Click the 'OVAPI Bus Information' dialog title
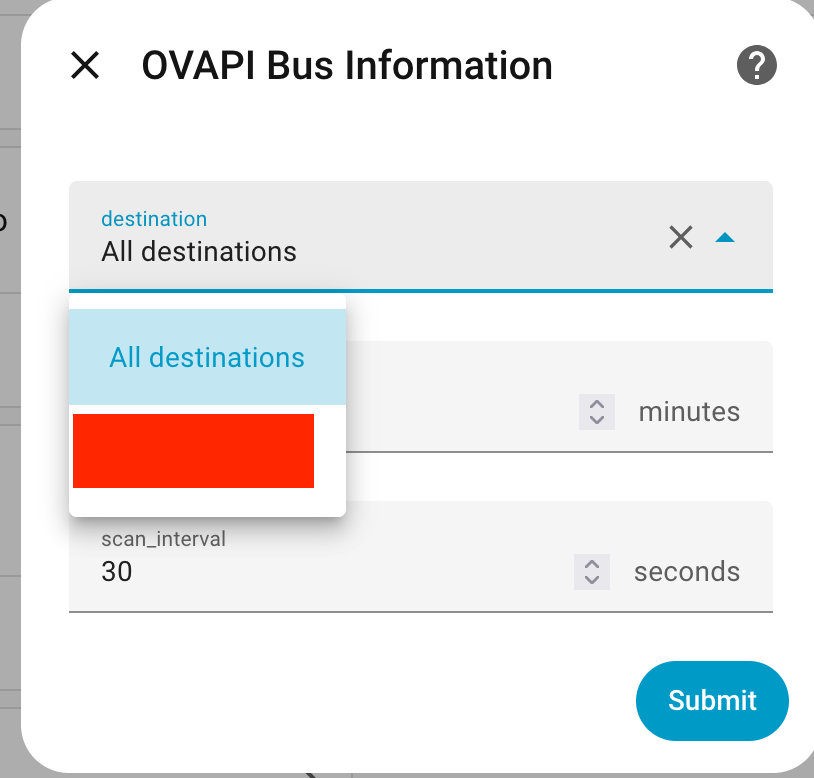Viewport: 814px width, 778px height. 347,66
